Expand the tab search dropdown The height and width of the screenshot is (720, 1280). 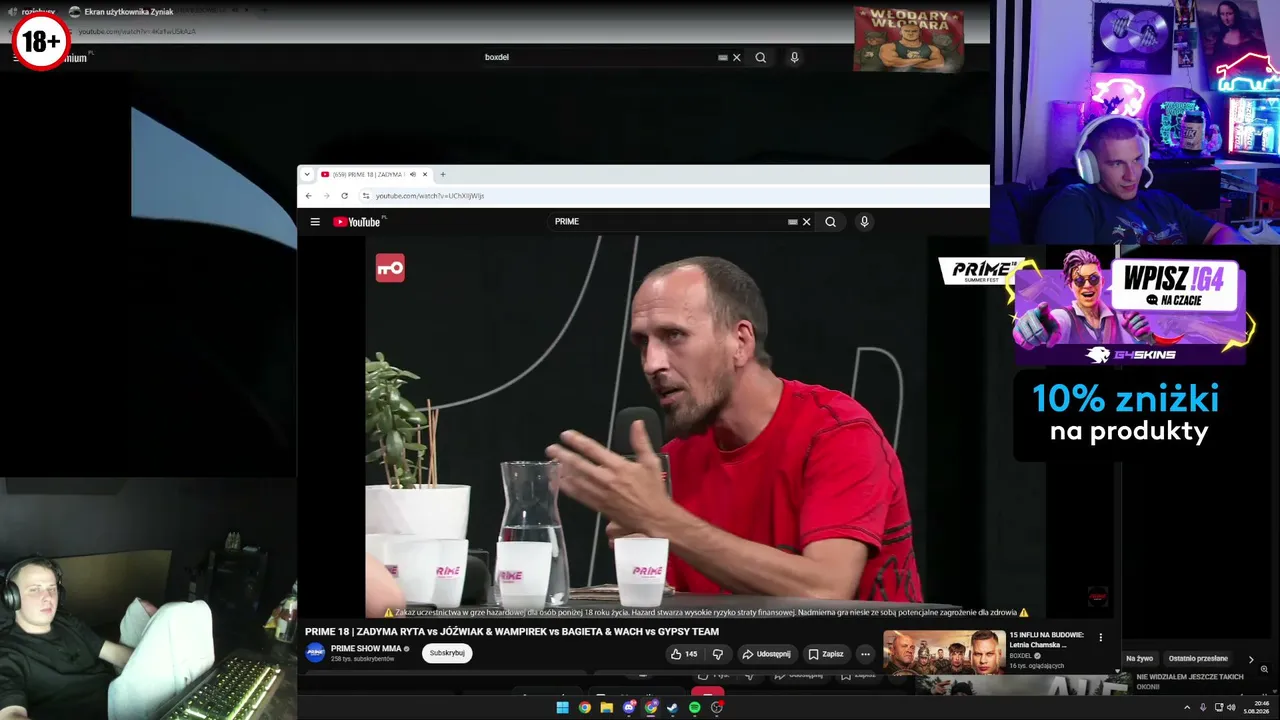307,174
